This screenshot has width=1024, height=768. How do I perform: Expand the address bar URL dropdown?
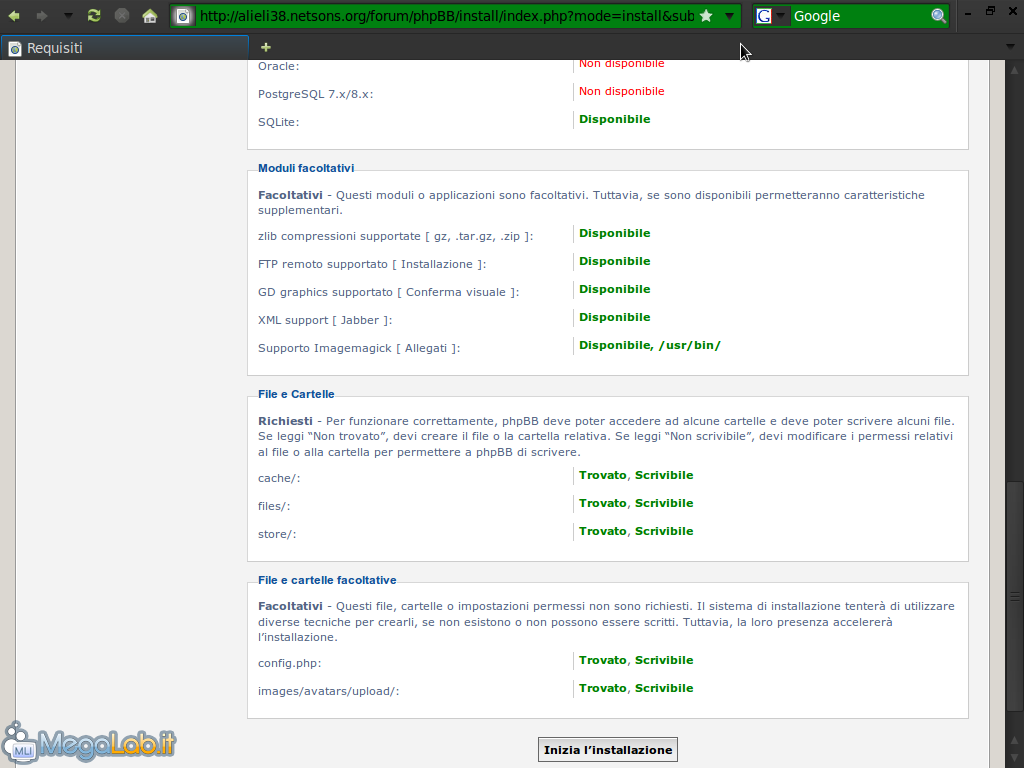pyautogui.click(x=730, y=16)
